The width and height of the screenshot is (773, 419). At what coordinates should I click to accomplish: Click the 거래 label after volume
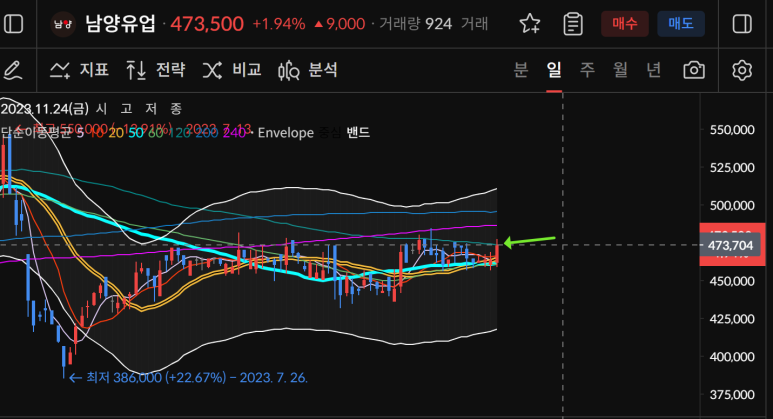pos(474,24)
